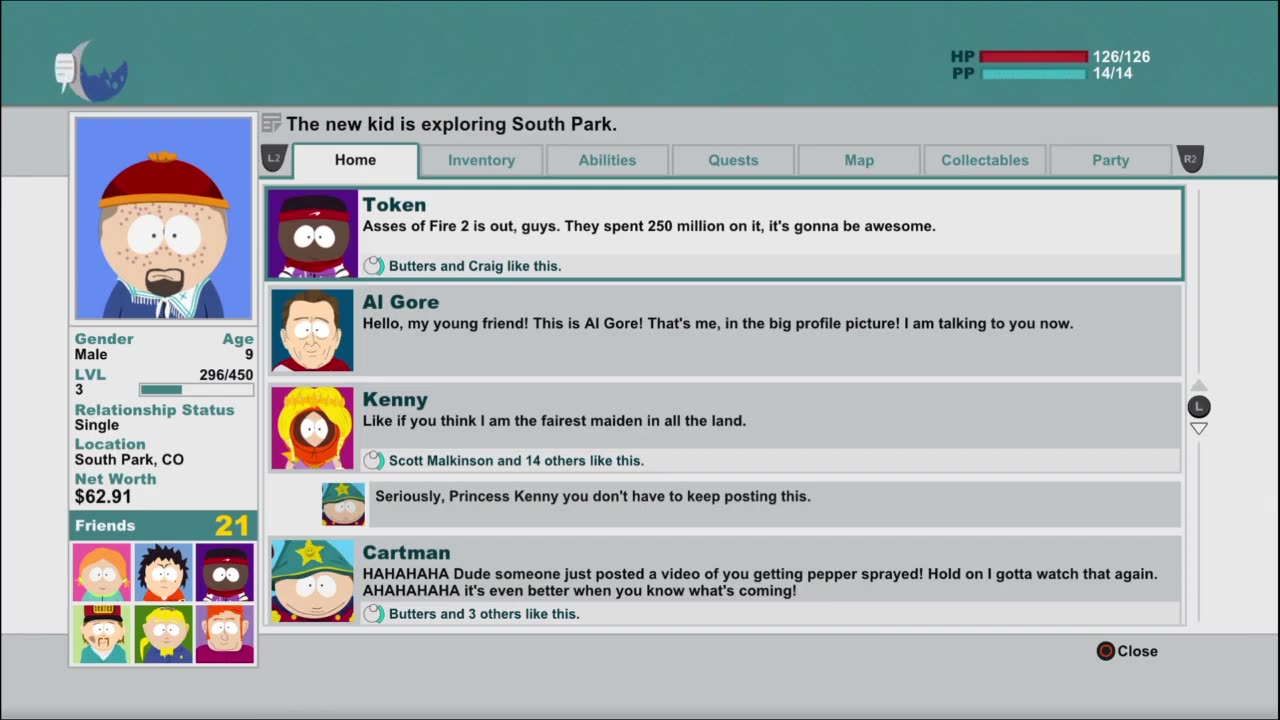The width and height of the screenshot is (1280, 720).
Task: Open the Party tab
Action: click(1110, 160)
